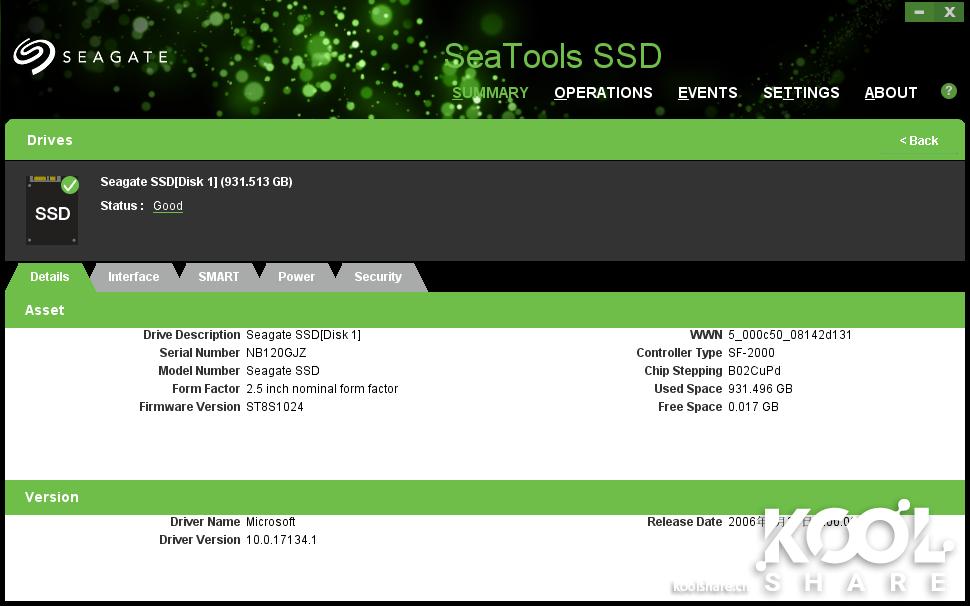Click the SeaTools SSD title text

tap(553, 56)
